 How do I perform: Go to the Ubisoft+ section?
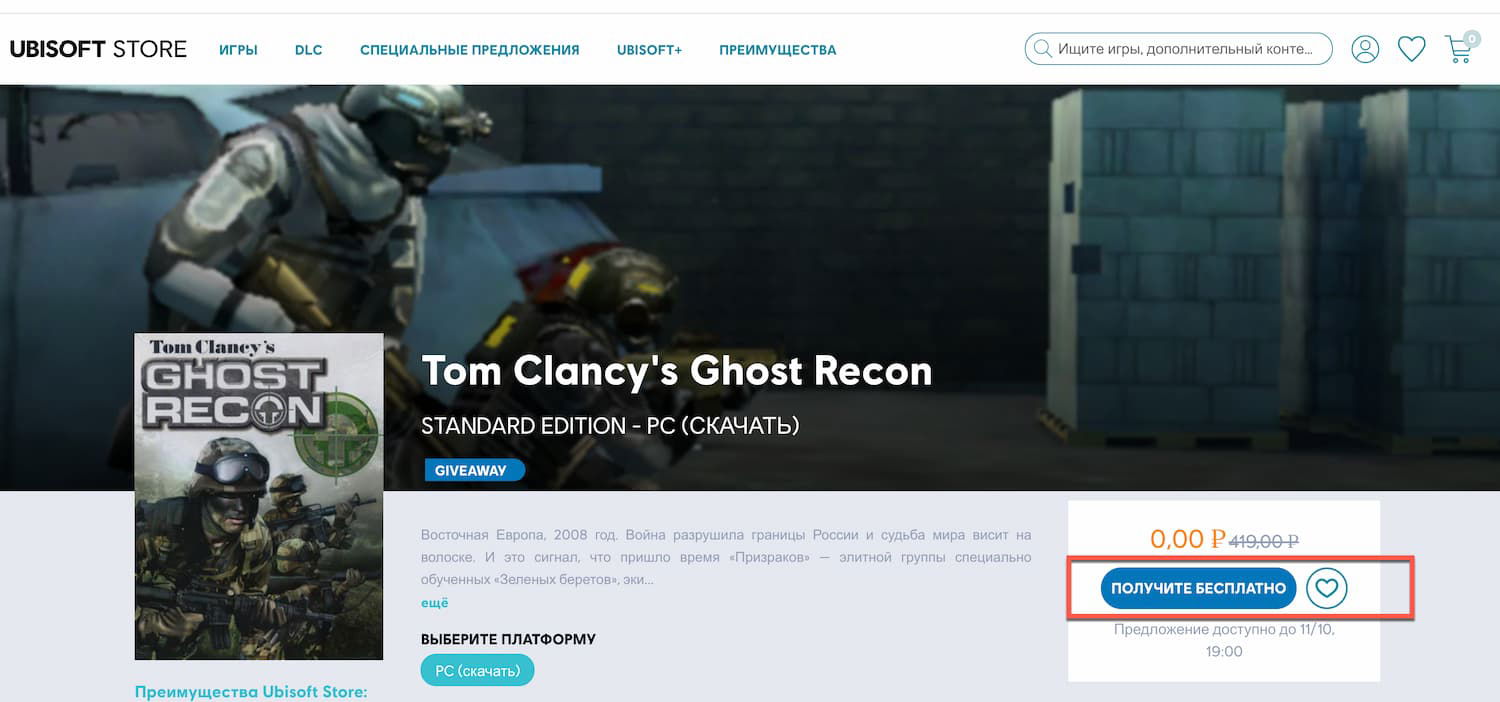click(649, 50)
